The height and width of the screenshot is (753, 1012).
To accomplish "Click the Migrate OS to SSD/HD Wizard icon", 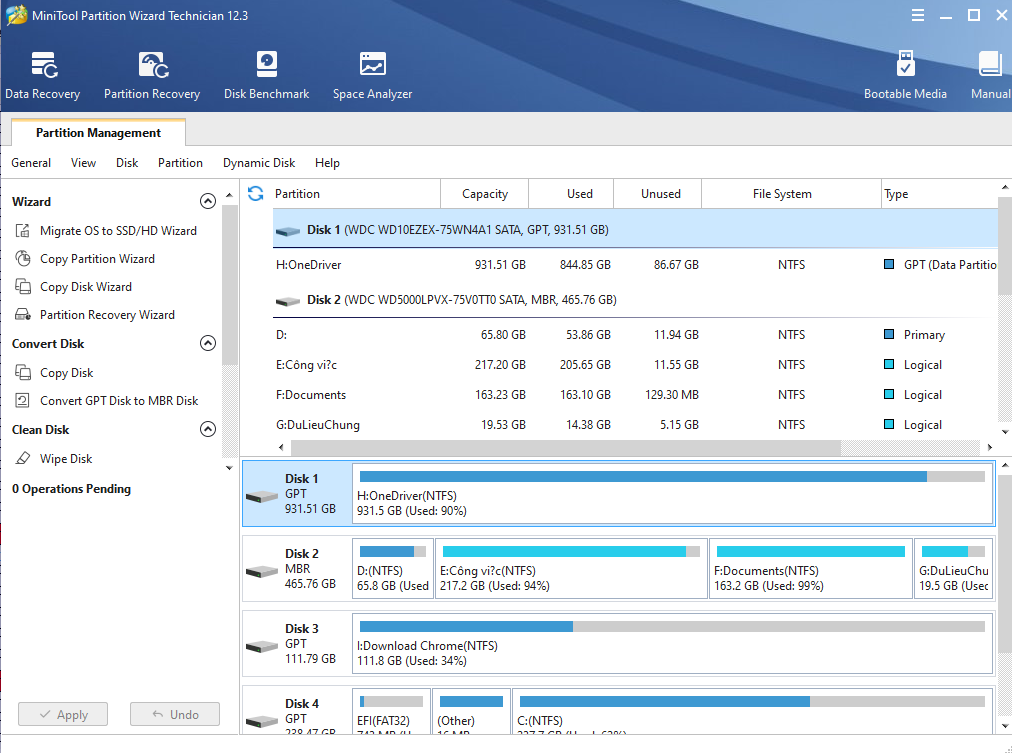I will pos(23,230).
